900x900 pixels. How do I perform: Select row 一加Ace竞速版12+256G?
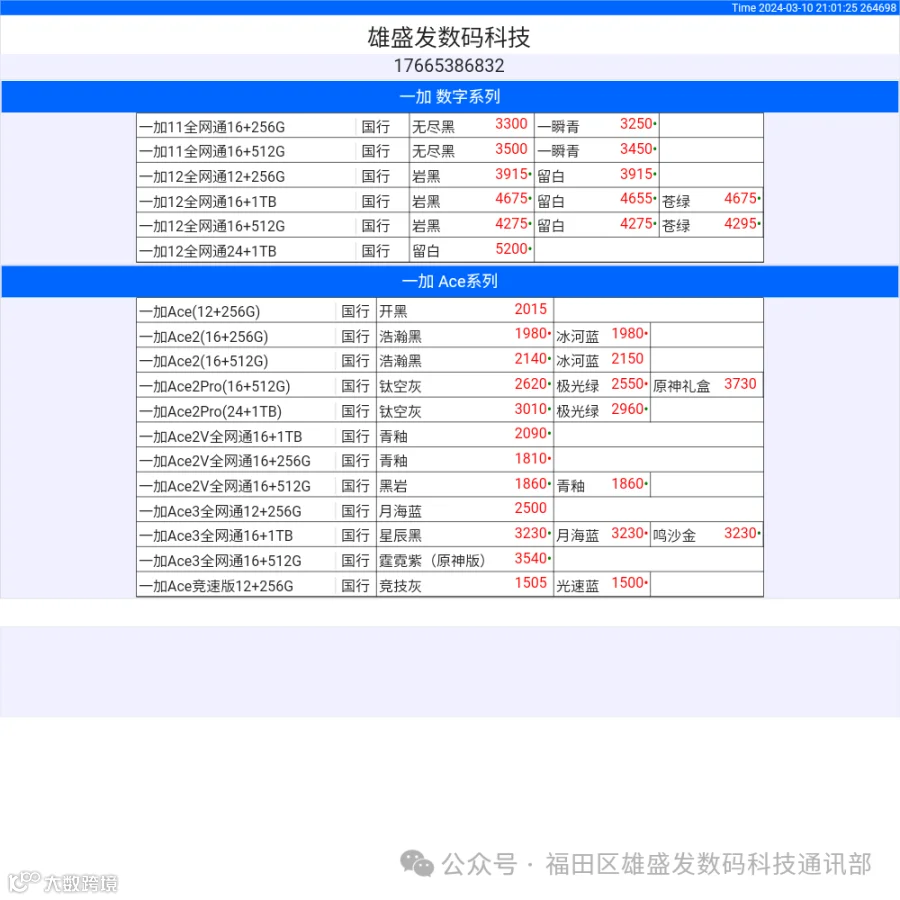pos(450,584)
